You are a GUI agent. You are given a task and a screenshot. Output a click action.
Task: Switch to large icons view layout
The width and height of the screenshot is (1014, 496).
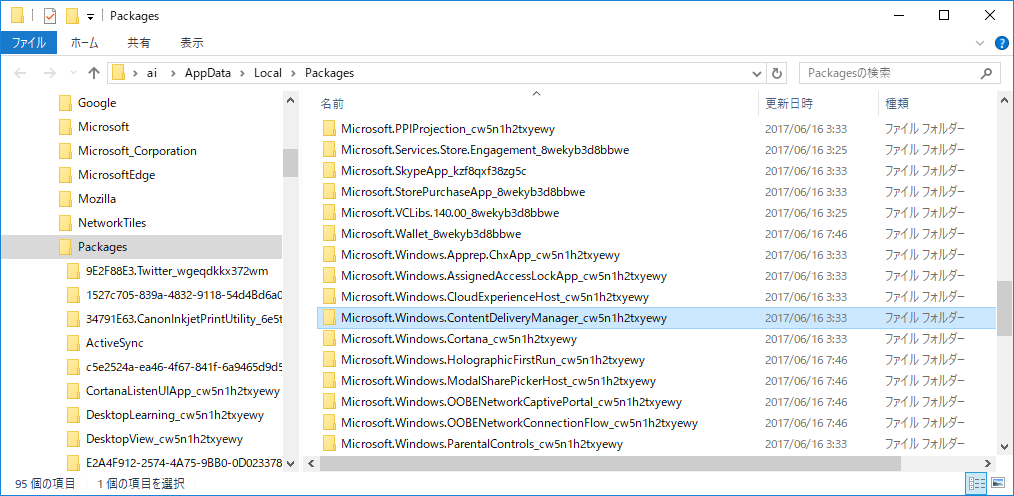tap(998, 484)
